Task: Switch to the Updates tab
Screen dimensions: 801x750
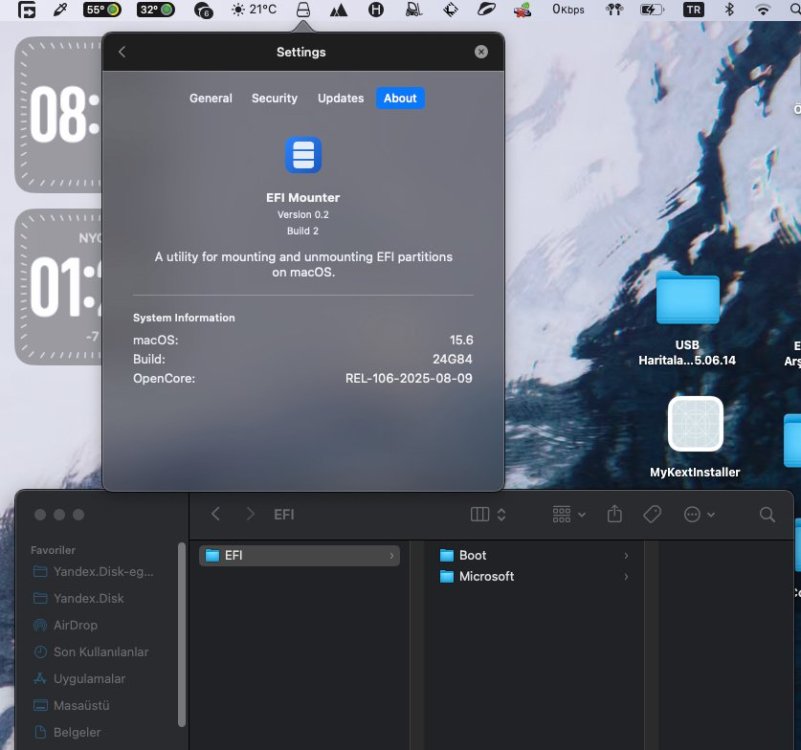Action: pyautogui.click(x=341, y=98)
